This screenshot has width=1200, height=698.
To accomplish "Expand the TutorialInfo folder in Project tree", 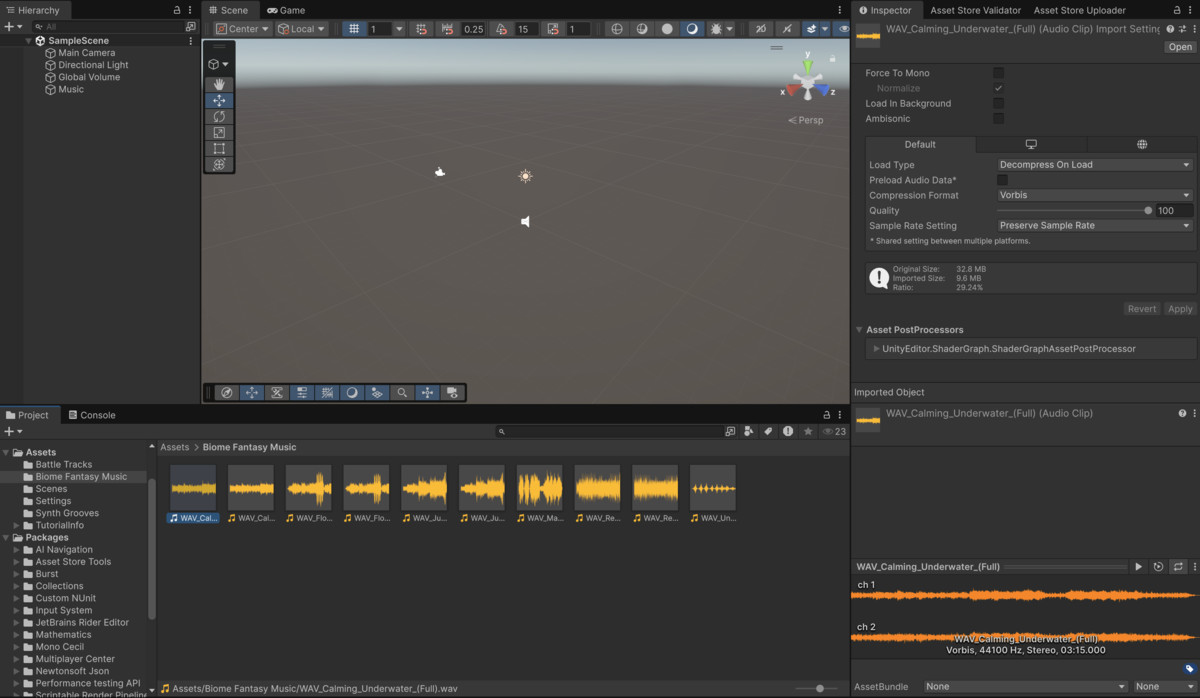I will coord(17,525).
